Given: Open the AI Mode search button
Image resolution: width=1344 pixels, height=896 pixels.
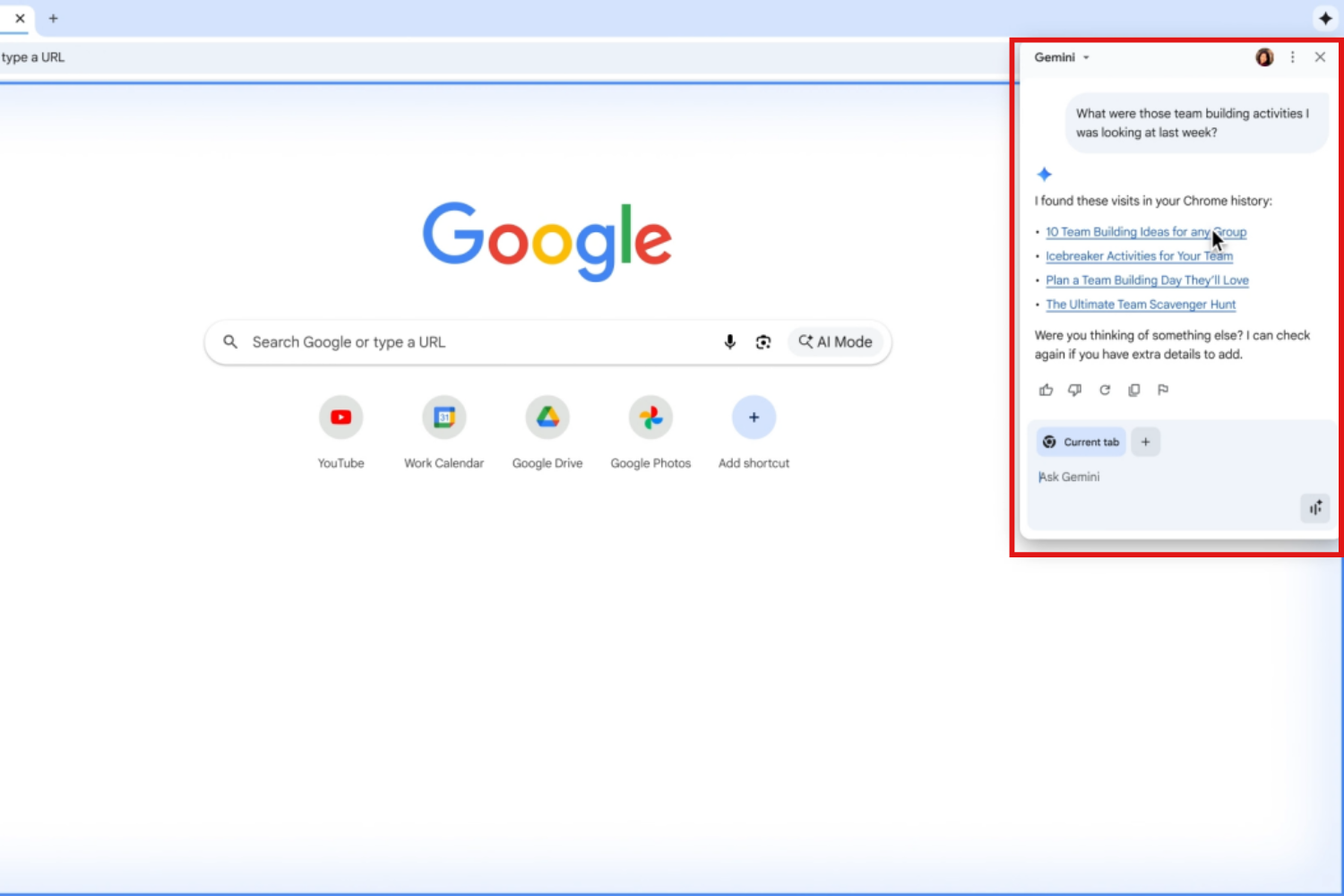Looking at the screenshot, I should pyautogui.click(x=836, y=342).
